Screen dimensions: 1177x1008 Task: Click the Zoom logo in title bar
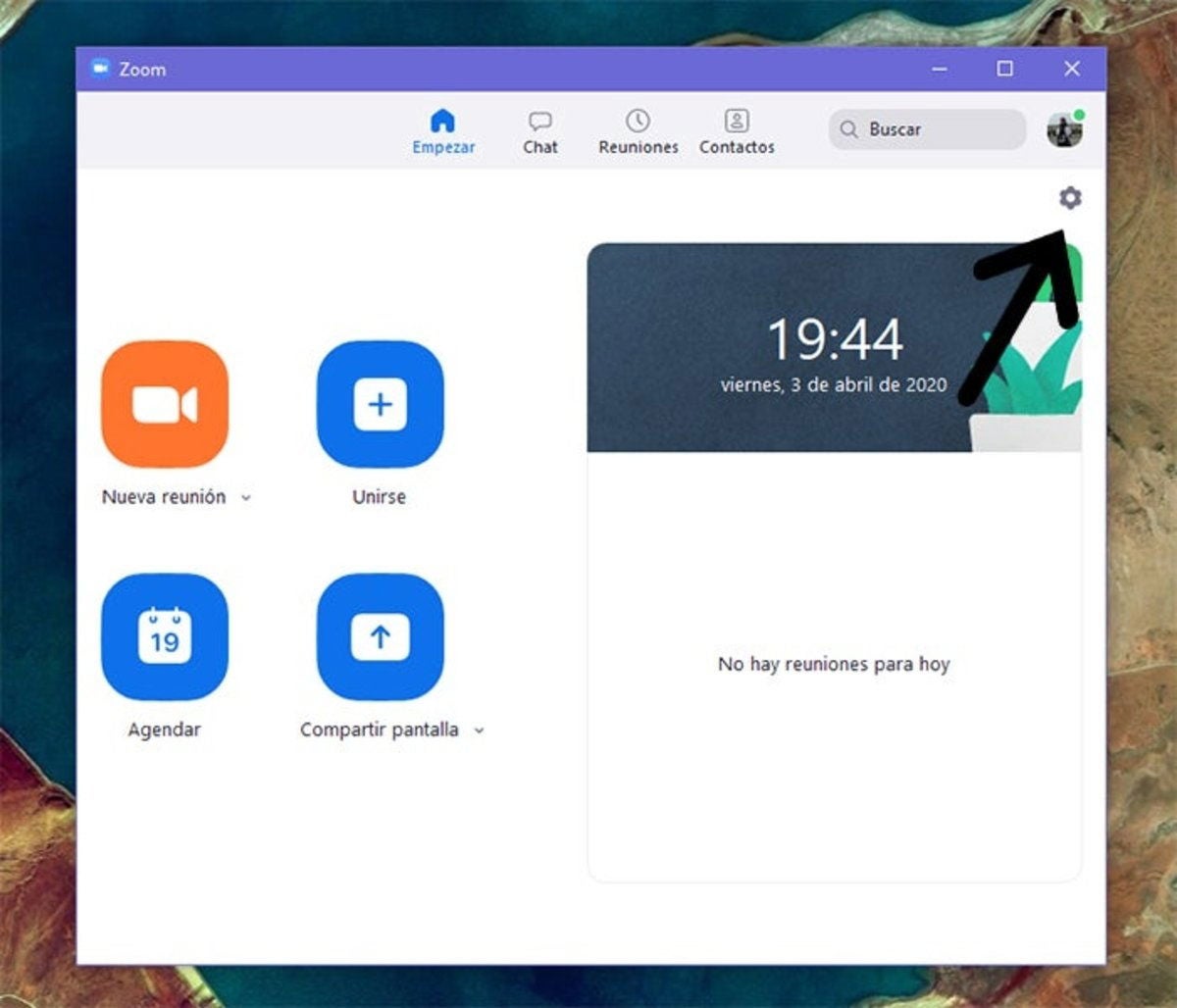(100, 69)
